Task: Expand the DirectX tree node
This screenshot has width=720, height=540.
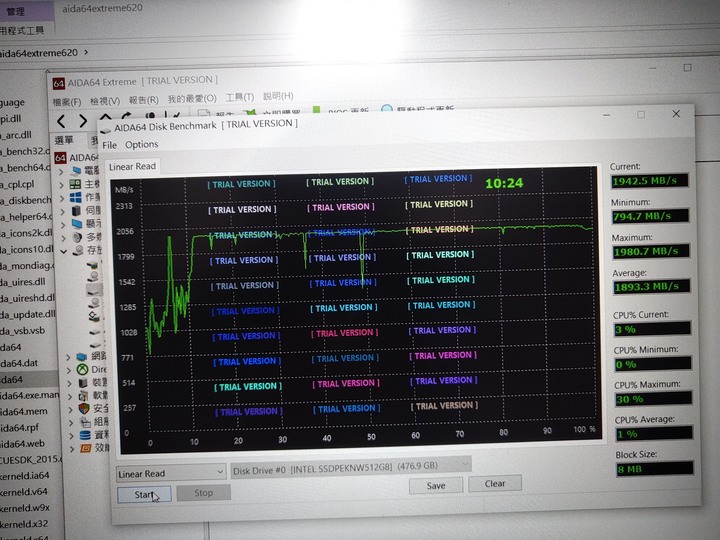Action: (x=69, y=370)
